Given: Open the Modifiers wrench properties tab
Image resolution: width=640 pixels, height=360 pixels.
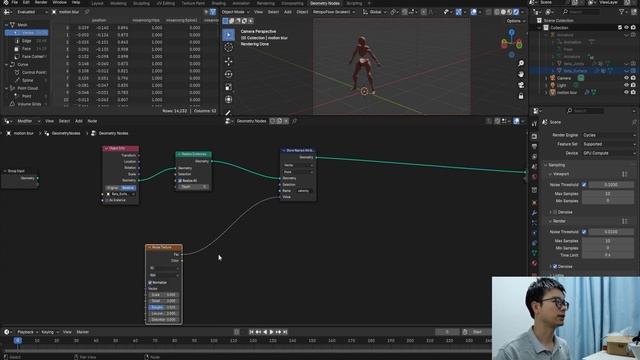Looking at the screenshot, I should coord(534,213).
